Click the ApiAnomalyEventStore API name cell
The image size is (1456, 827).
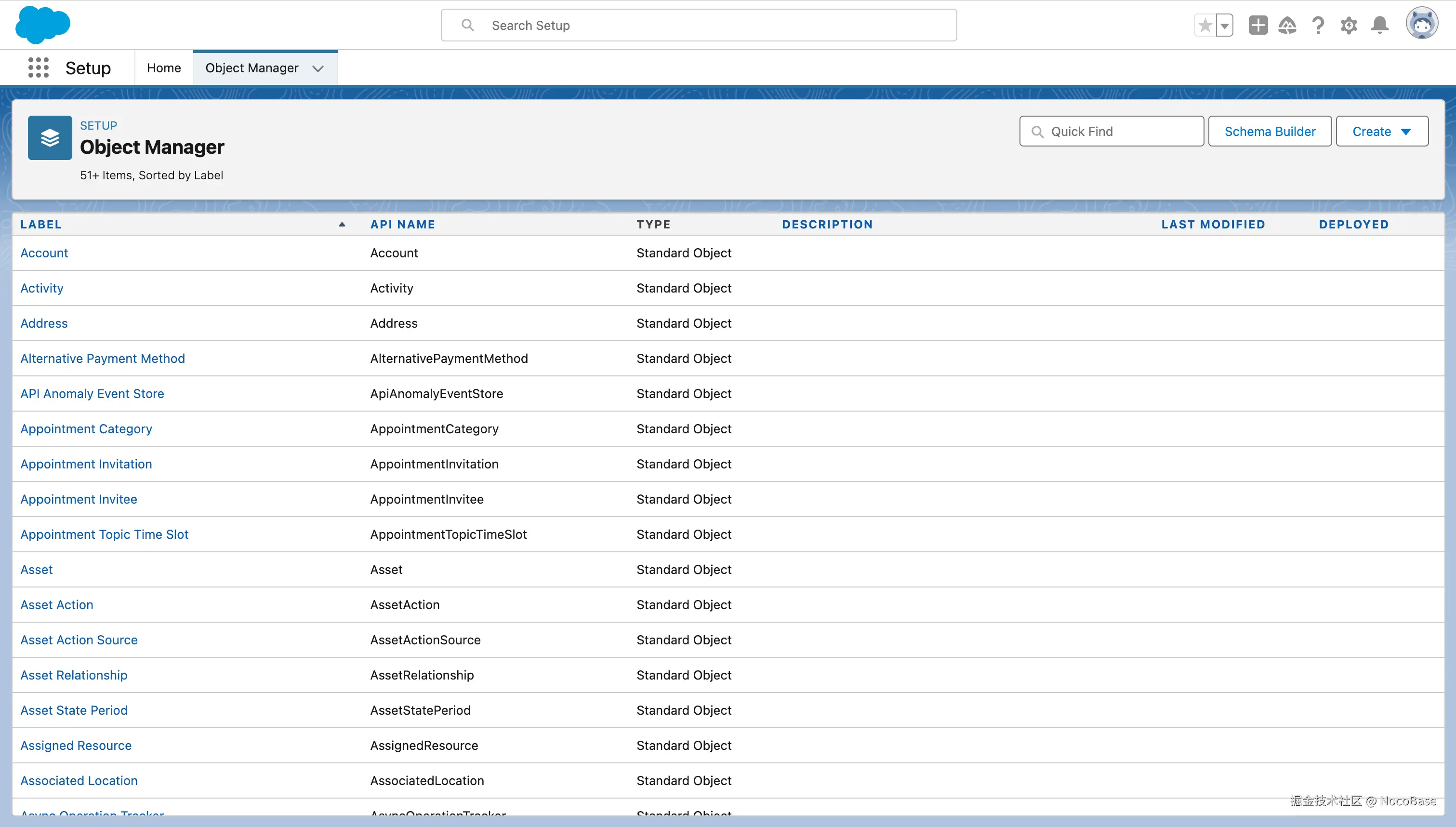437,394
